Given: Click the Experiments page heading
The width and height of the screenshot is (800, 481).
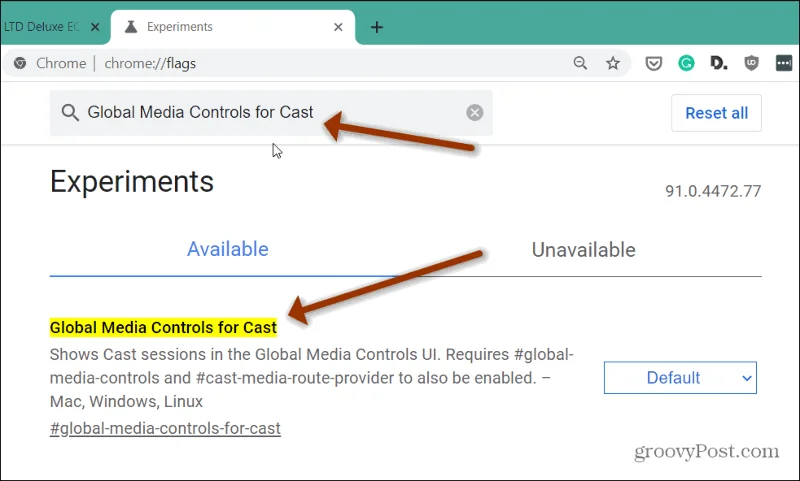Looking at the screenshot, I should [132, 182].
